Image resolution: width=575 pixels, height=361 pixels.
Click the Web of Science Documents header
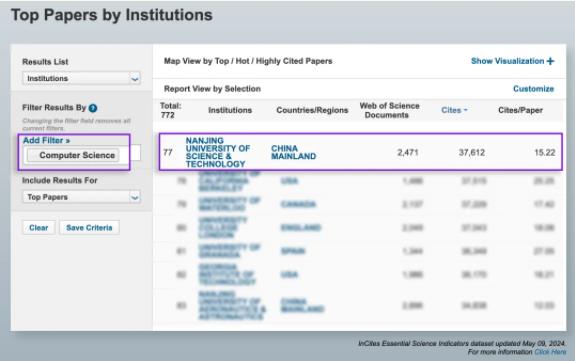pos(389,110)
